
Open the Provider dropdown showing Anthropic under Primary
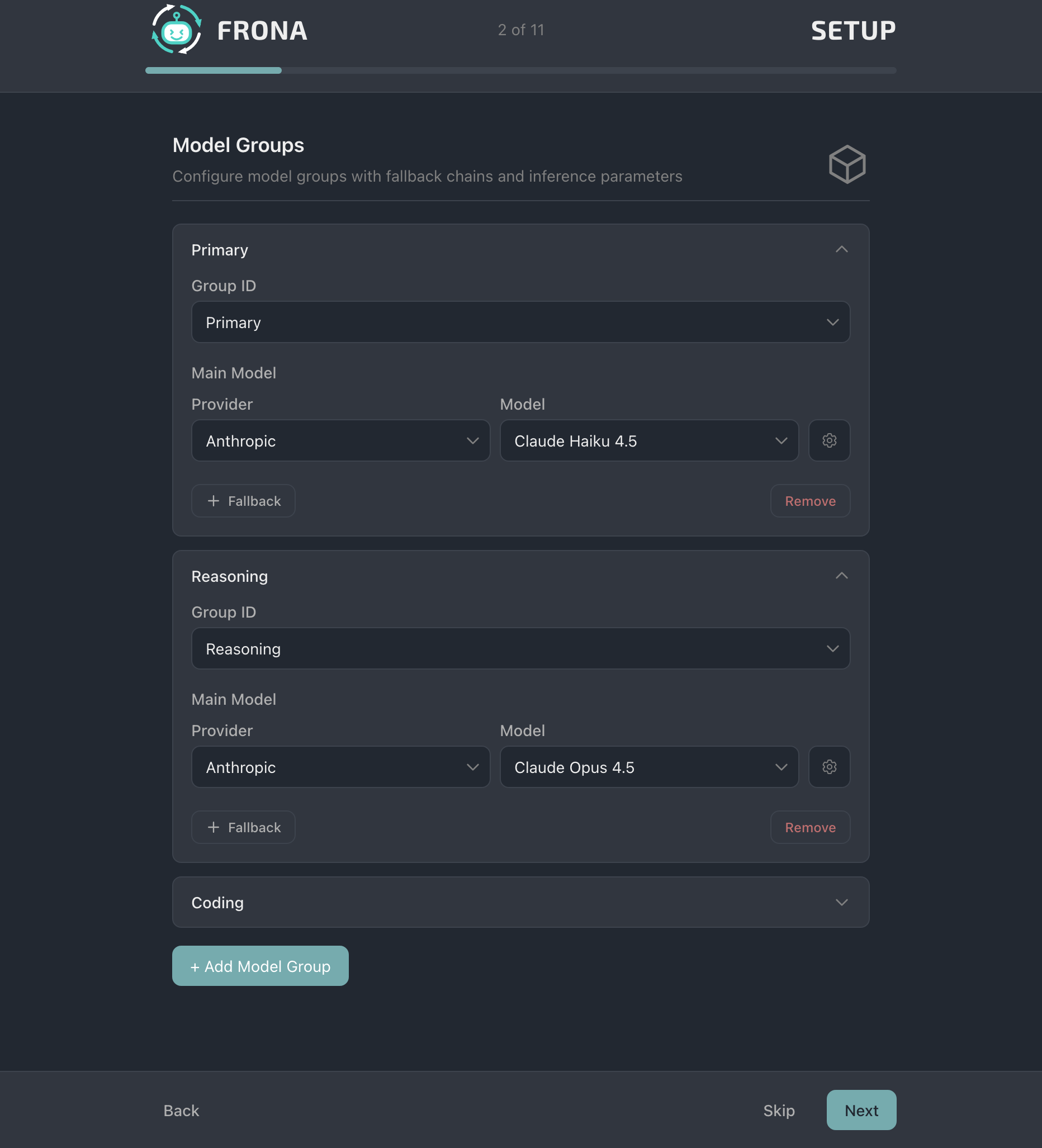pos(340,440)
